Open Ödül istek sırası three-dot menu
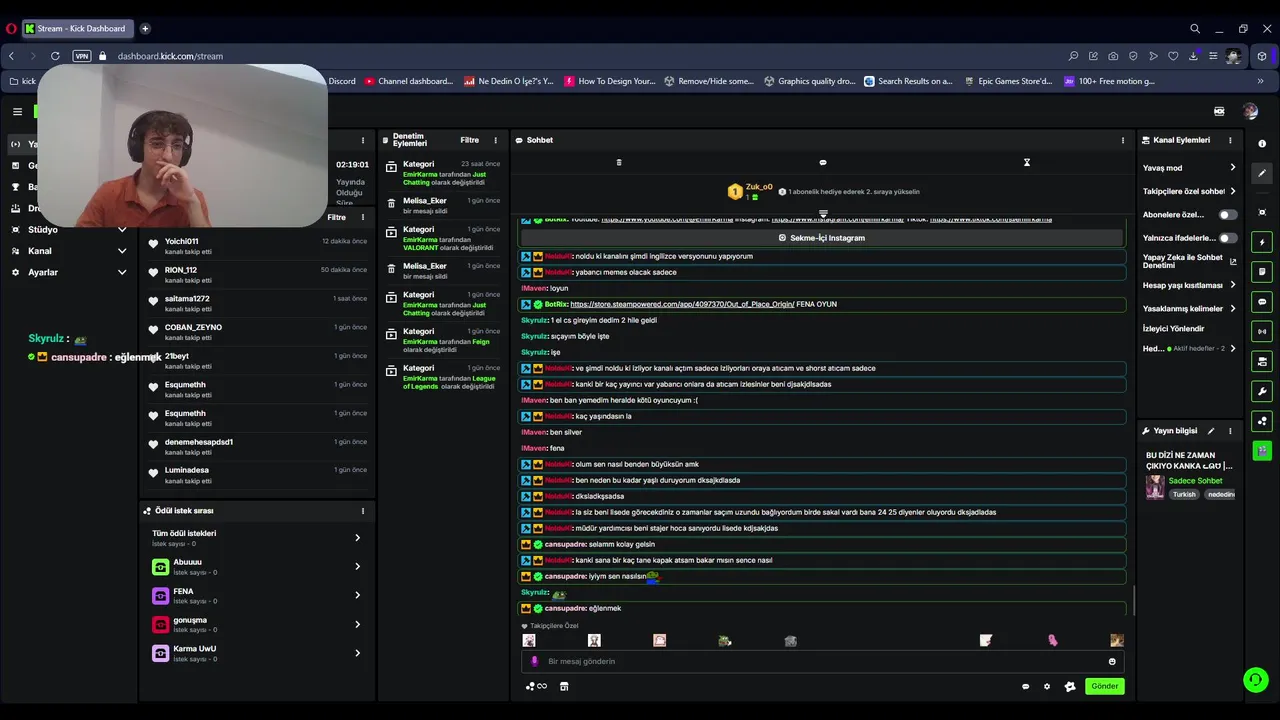 363,511
